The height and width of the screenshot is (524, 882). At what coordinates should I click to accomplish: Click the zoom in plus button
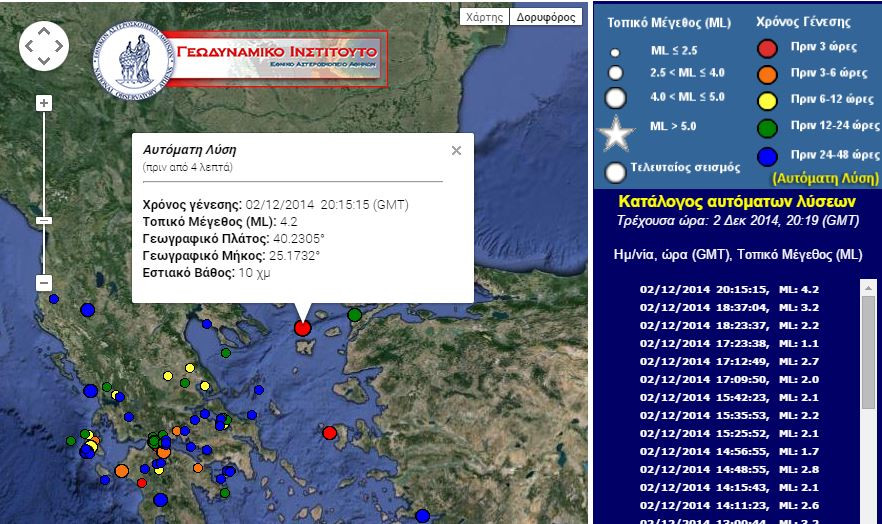(43, 103)
